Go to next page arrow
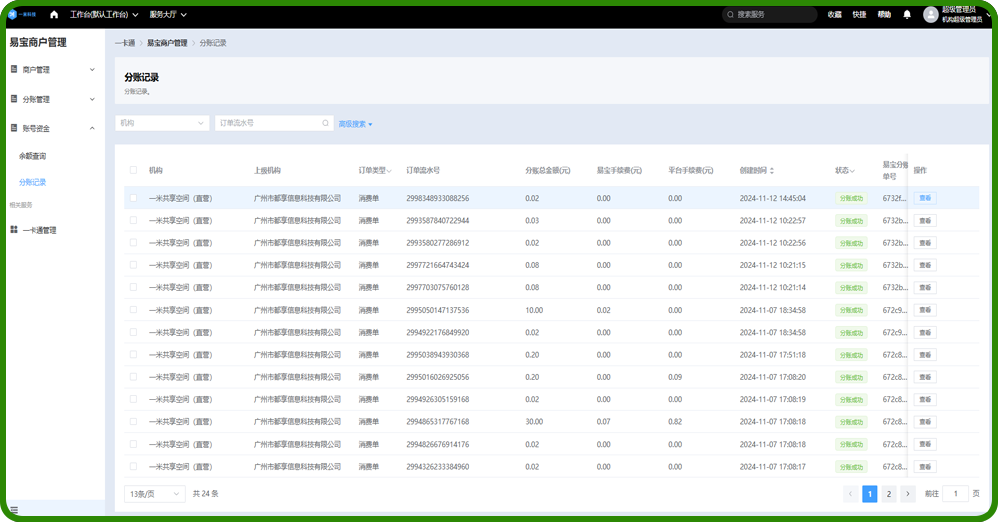This screenshot has height=522, width=998. pos(907,494)
